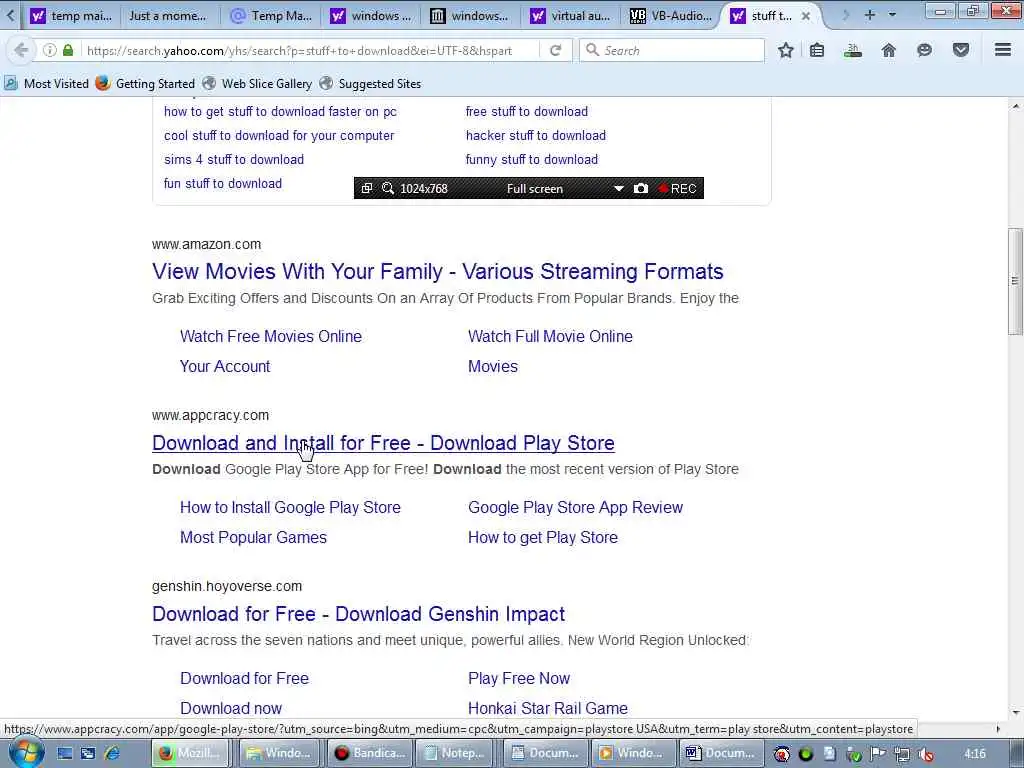Image resolution: width=1024 pixels, height=768 pixels.
Task: Click the muted volume tray icon
Action: coord(926,754)
